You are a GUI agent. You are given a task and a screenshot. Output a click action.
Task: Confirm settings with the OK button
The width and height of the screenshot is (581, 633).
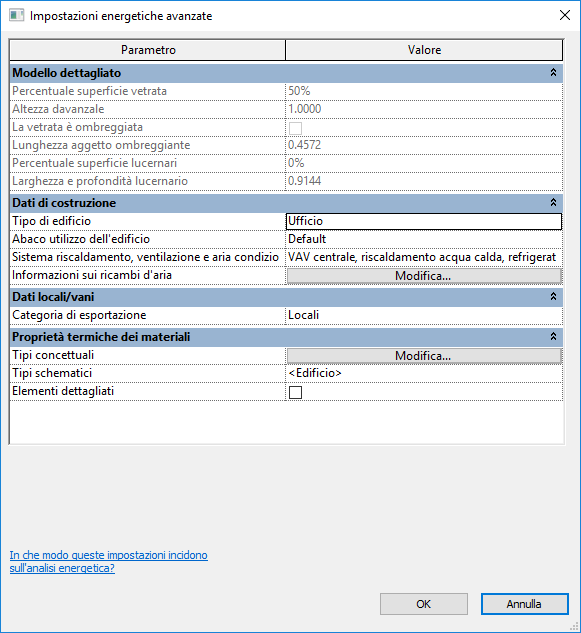424,604
